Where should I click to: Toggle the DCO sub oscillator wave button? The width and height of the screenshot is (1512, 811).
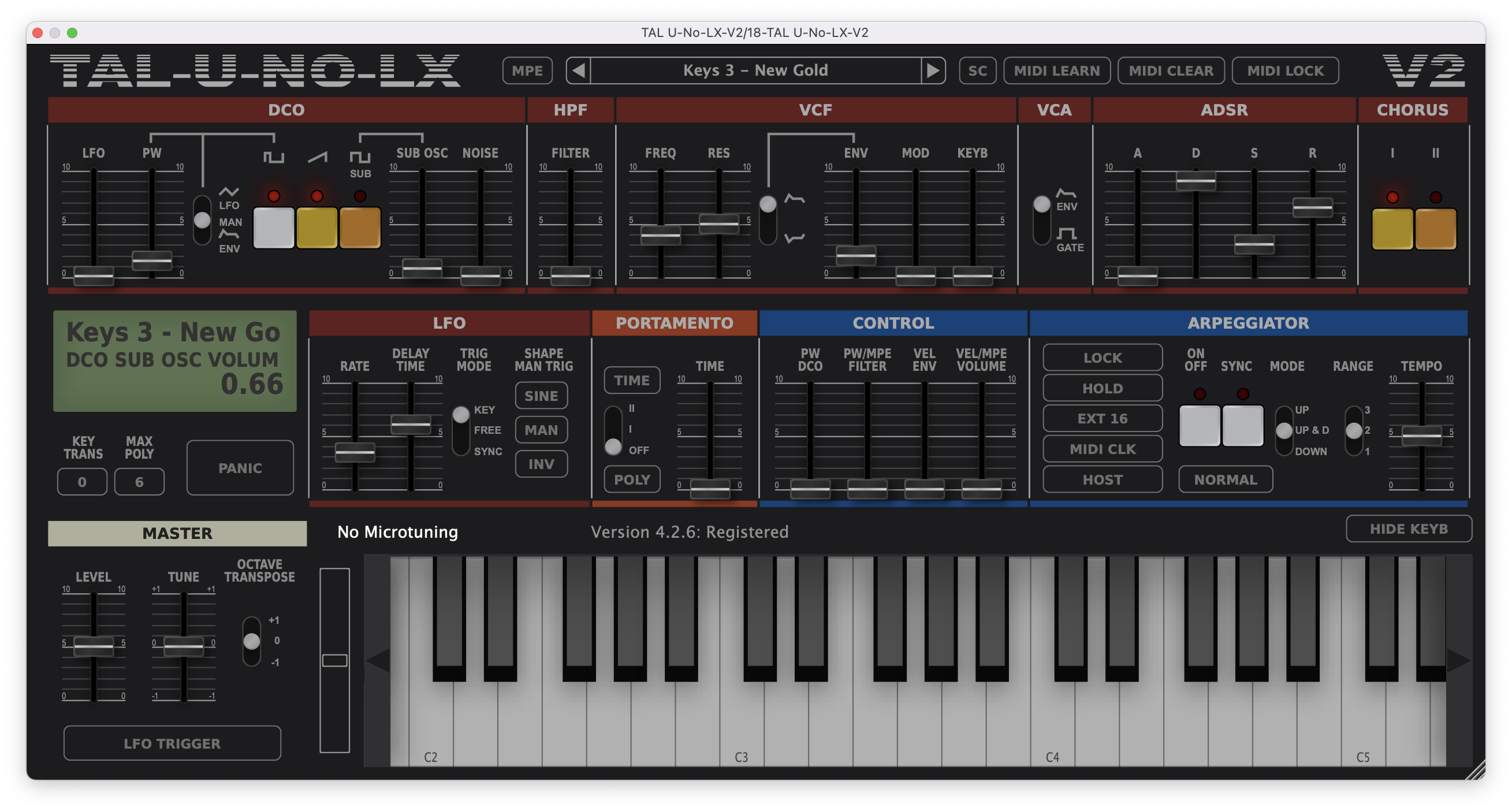[360, 227]
